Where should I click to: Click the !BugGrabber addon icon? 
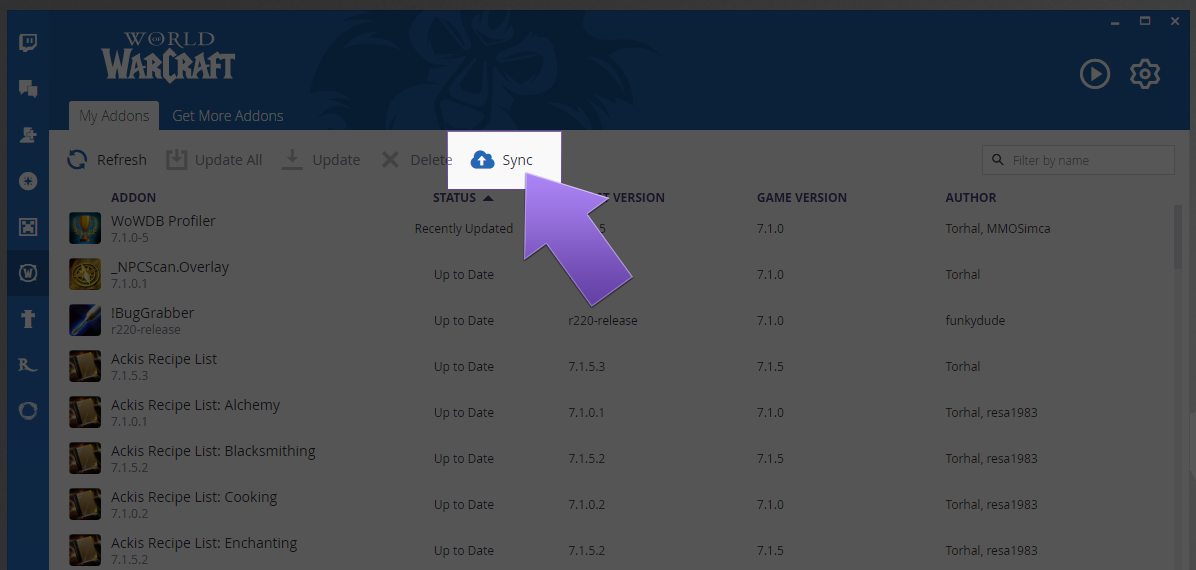click(x=85, y=320)
